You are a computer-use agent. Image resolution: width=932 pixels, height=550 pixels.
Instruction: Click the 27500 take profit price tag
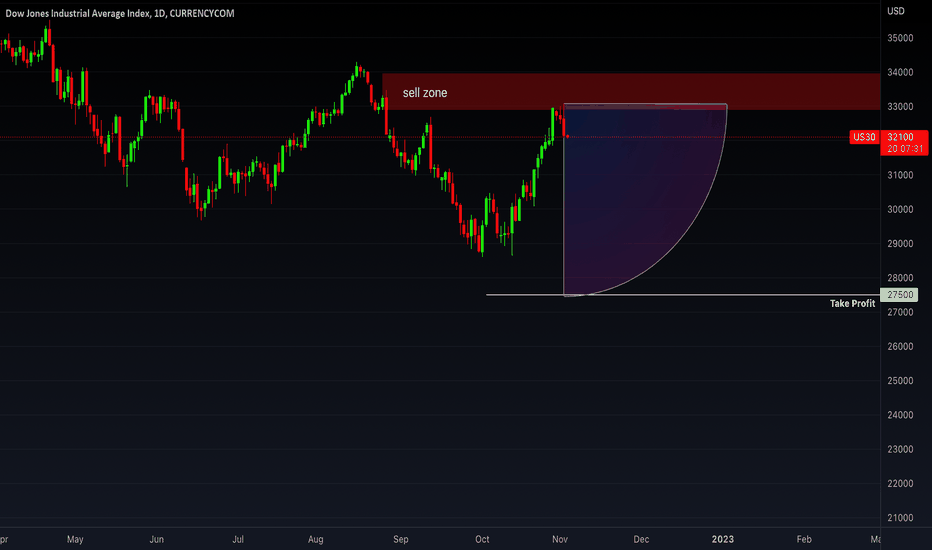tap(900, 294)
